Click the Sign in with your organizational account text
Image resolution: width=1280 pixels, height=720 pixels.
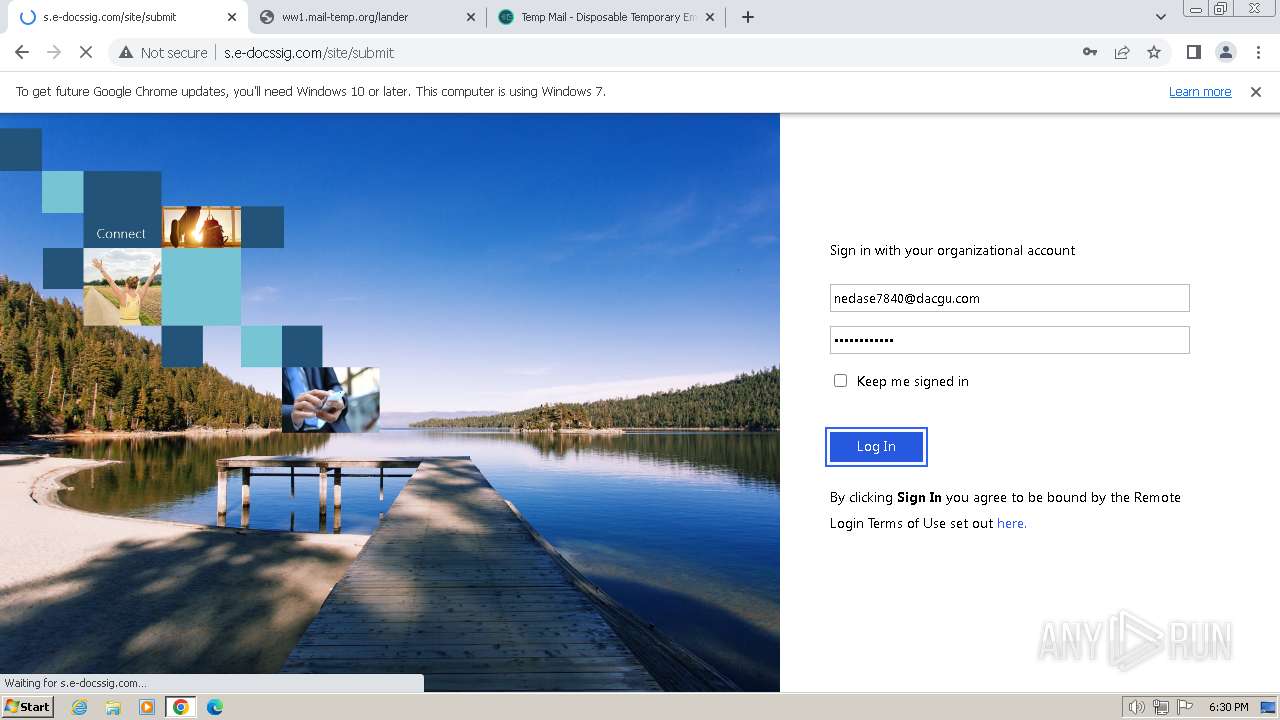(x=952, y=250)
